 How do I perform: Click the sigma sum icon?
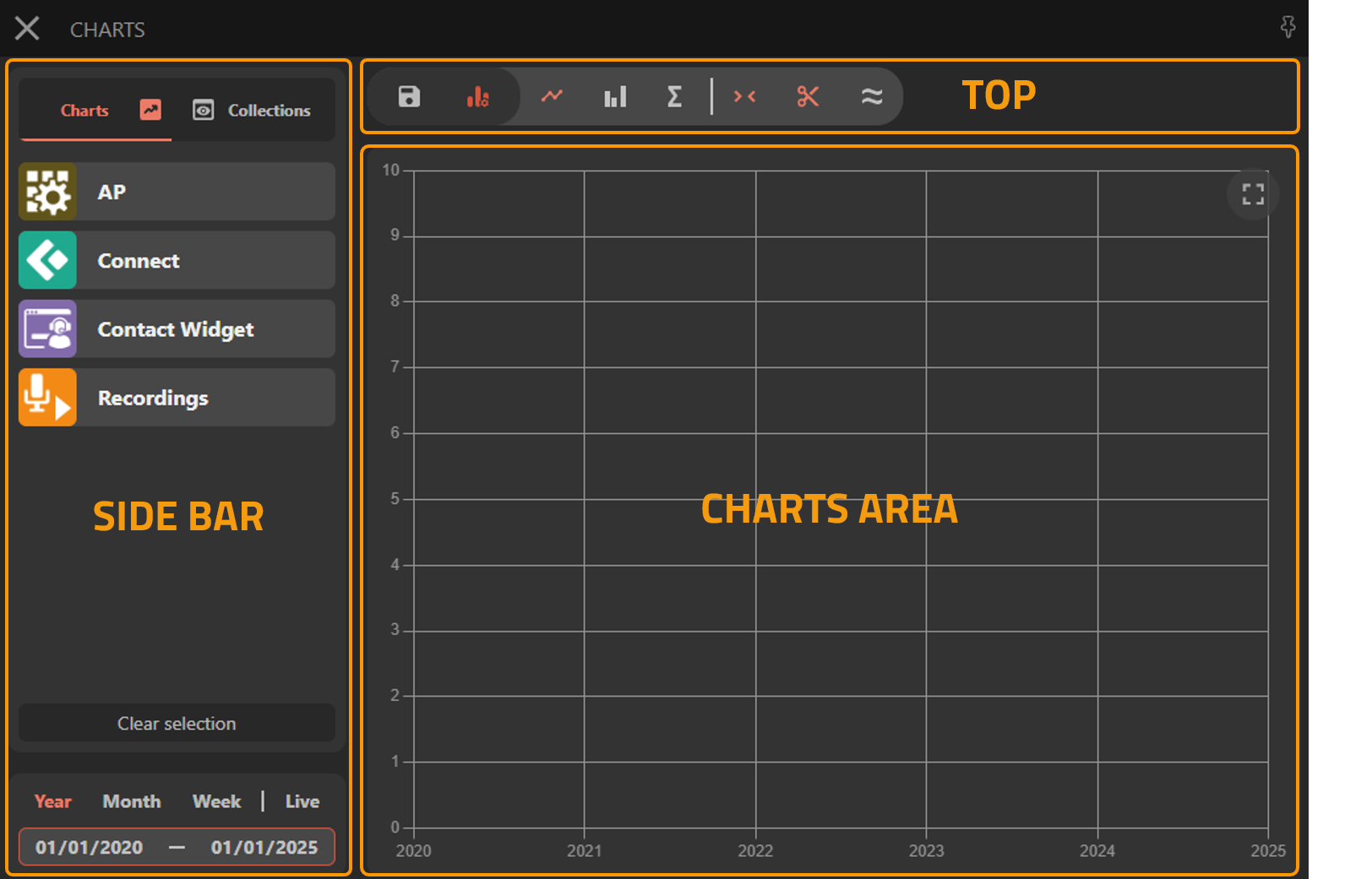tap(674, 96)
